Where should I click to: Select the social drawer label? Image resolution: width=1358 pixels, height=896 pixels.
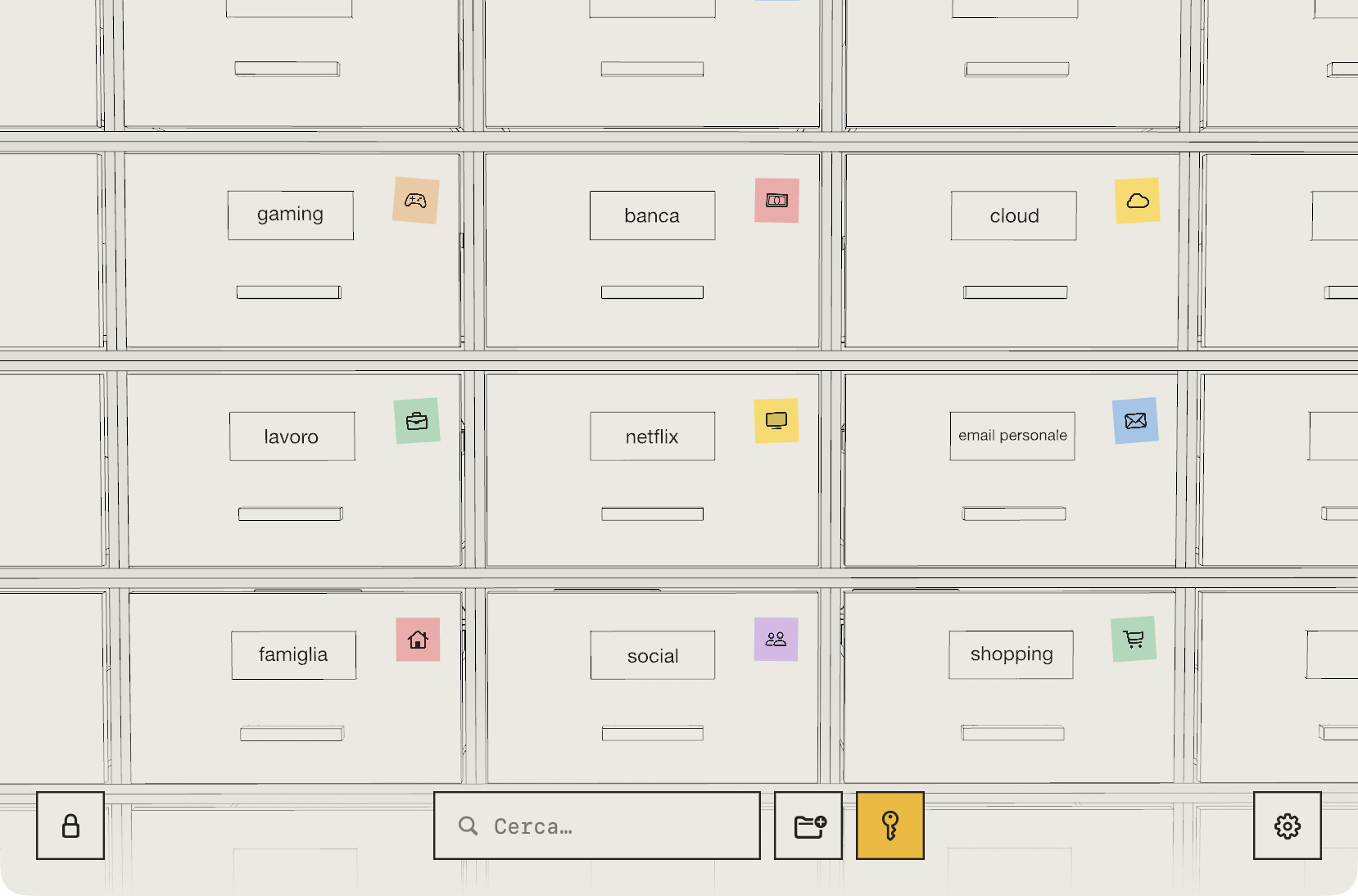point(652,655)
